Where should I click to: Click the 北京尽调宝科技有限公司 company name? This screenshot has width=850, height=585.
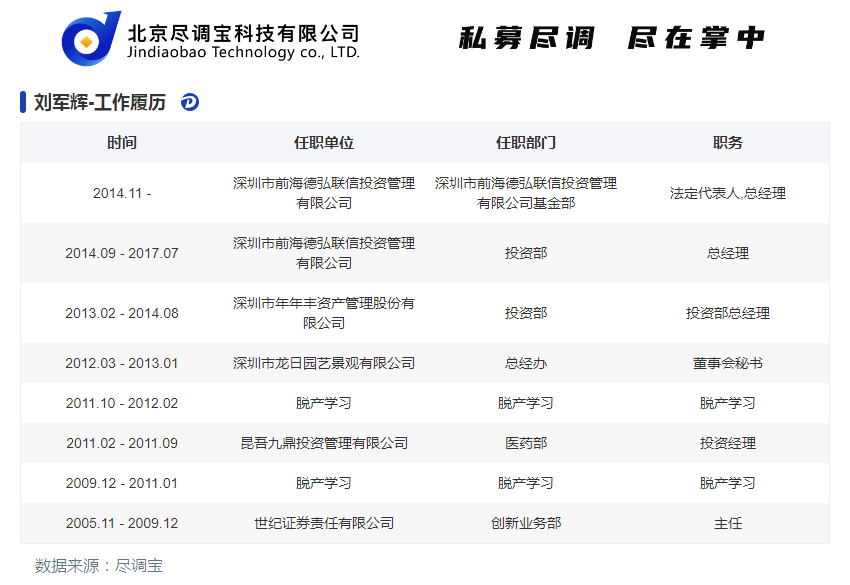(x=243, y=33)
